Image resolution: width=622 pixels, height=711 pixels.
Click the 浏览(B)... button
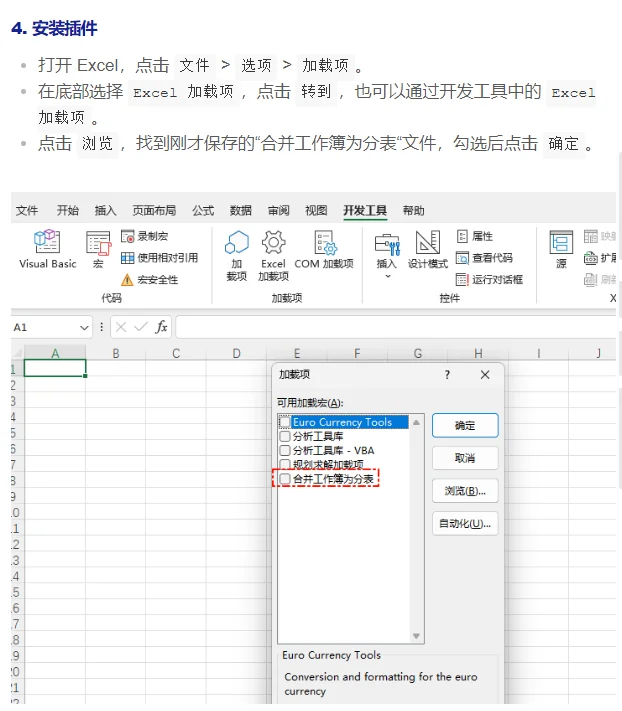[465, 491]
